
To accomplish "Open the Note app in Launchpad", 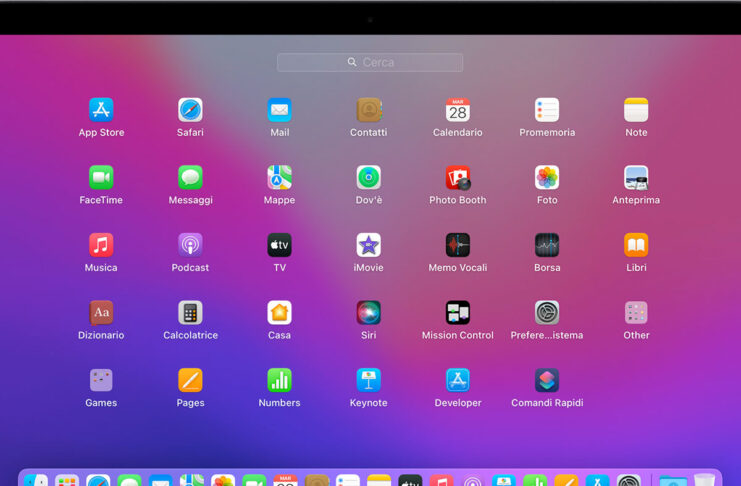I will (x=636, y=110).
